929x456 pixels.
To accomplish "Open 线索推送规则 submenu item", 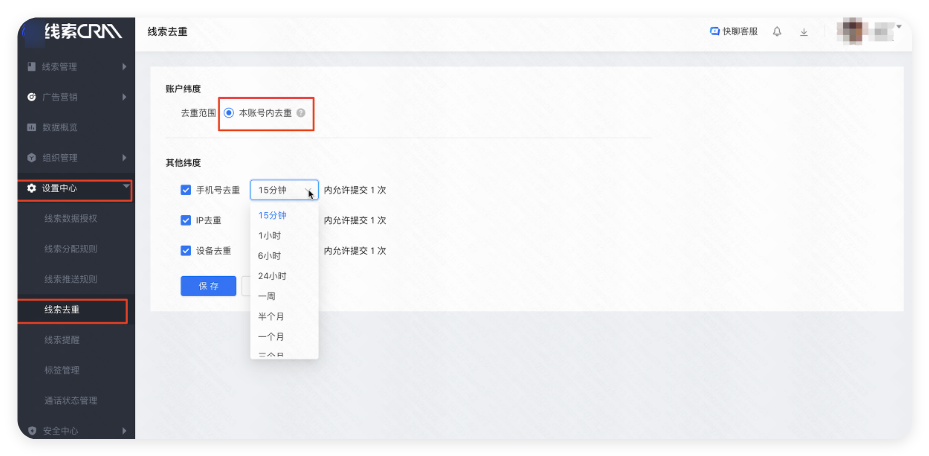I will coord(71,279).
